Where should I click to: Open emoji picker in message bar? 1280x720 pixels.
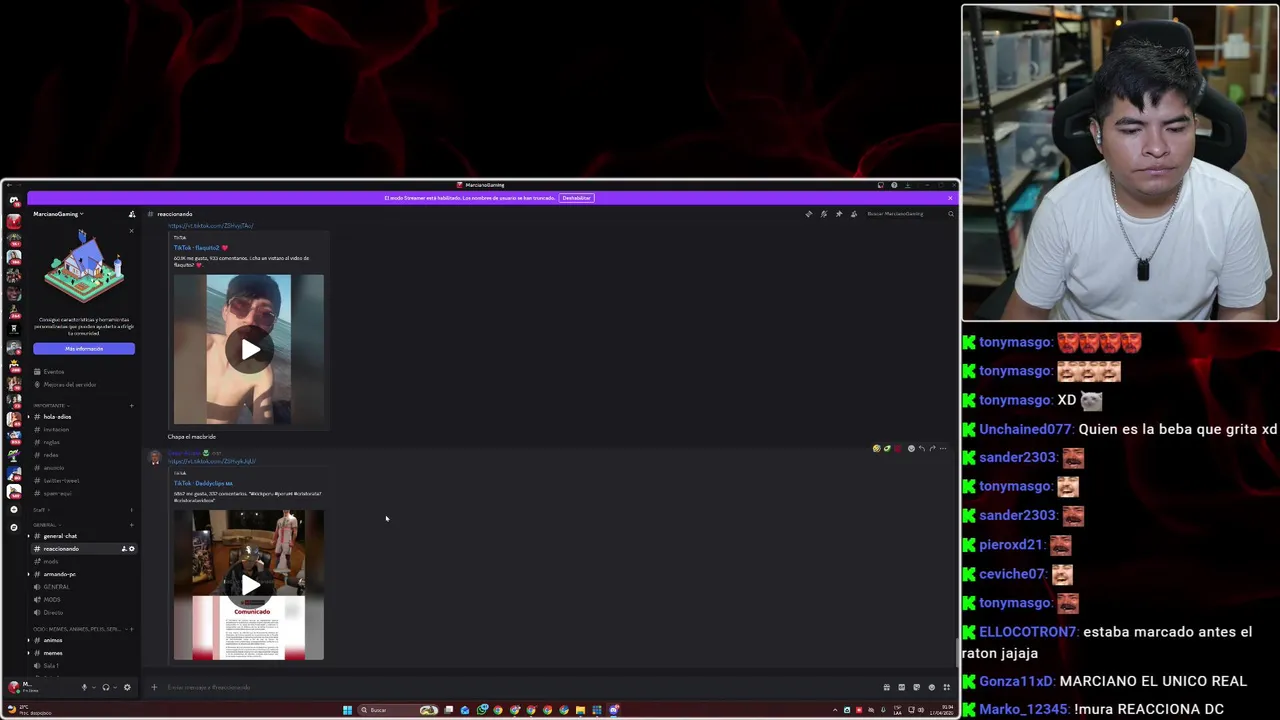click(x=931, y=687)
